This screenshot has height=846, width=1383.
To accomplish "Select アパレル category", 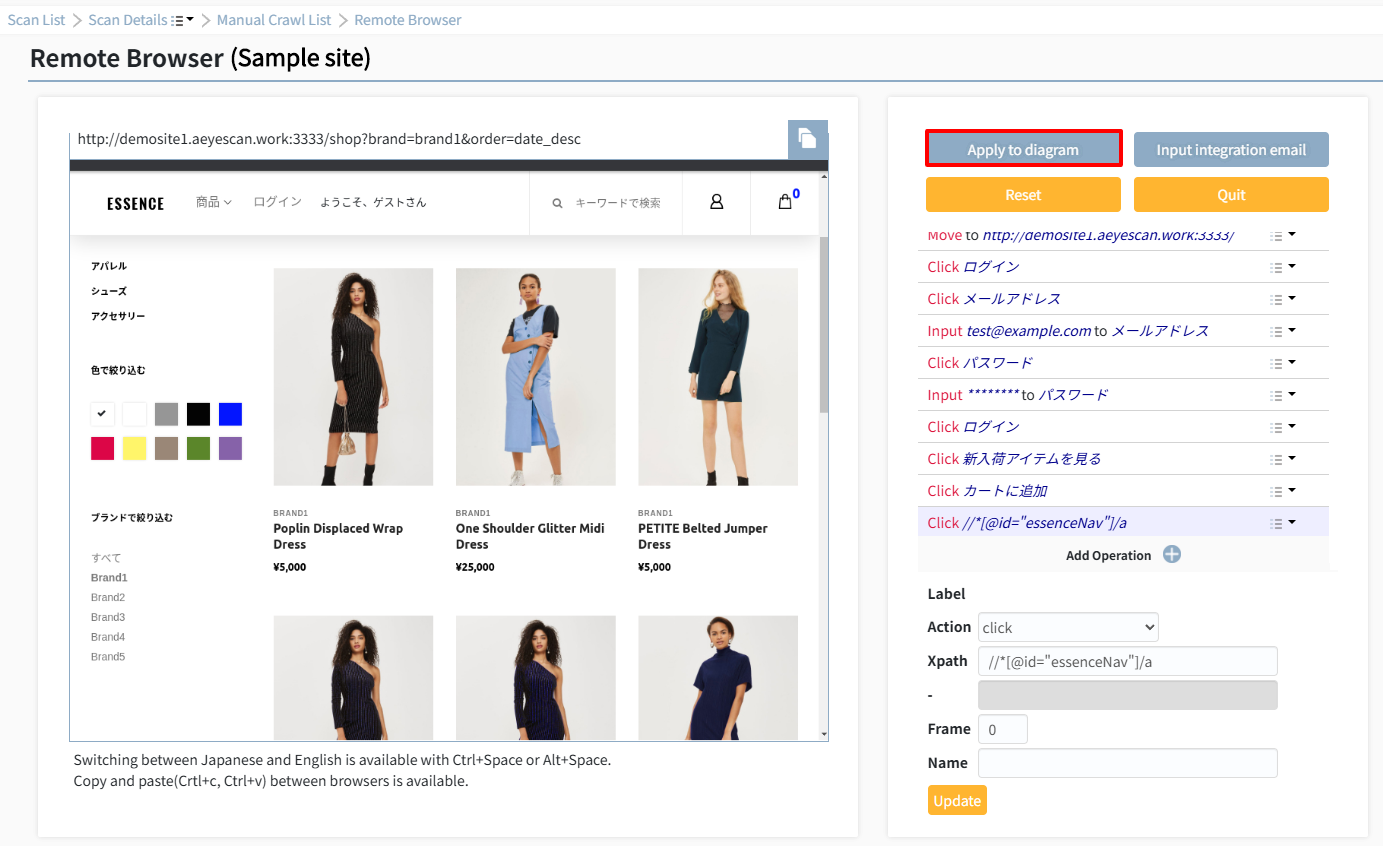I will coord(109,266).
